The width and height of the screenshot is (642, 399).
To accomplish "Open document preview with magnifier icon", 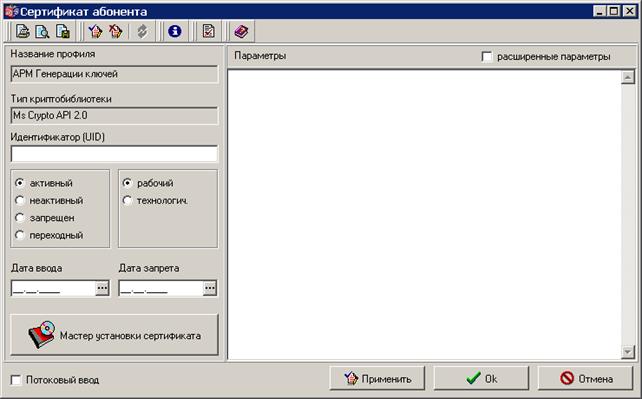I will pyautogui.click(x=42, y=32).
